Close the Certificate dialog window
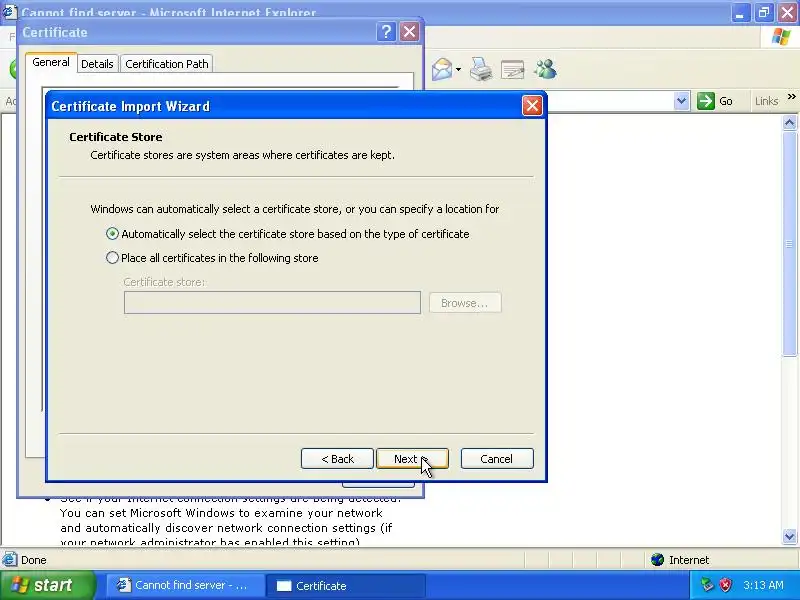 pos(409,32)
